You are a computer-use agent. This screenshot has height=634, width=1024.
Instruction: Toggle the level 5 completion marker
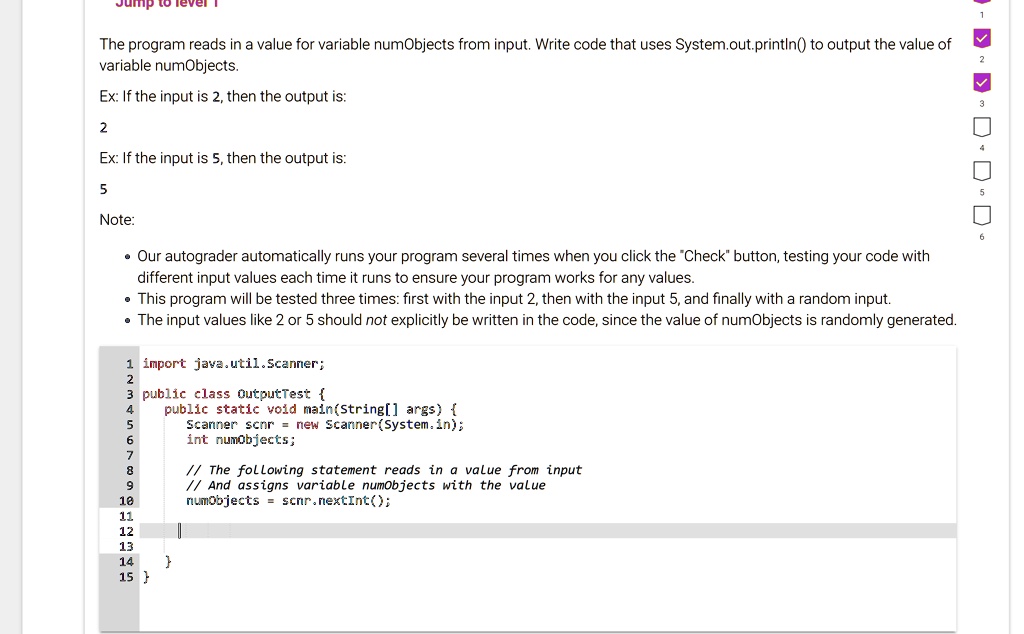(x=981, y=170)
